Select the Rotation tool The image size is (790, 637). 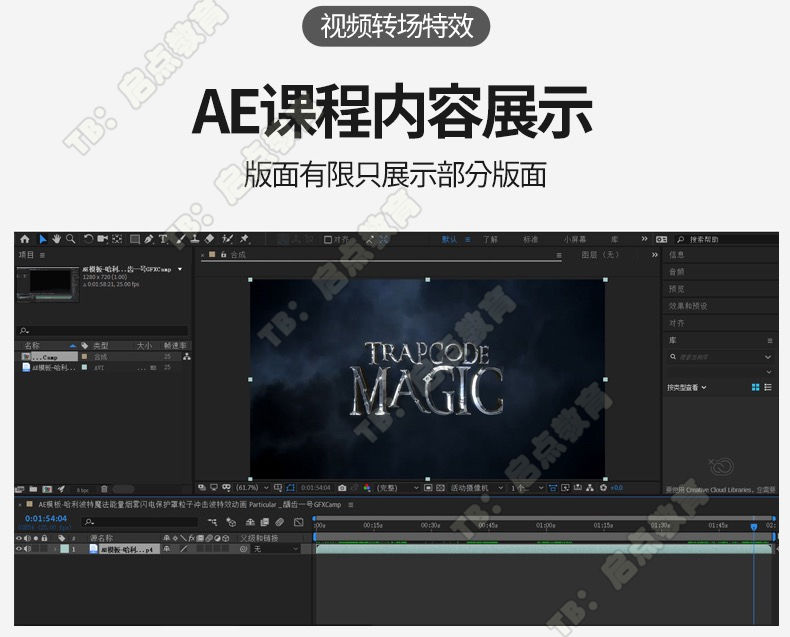[x=88, y=240]
